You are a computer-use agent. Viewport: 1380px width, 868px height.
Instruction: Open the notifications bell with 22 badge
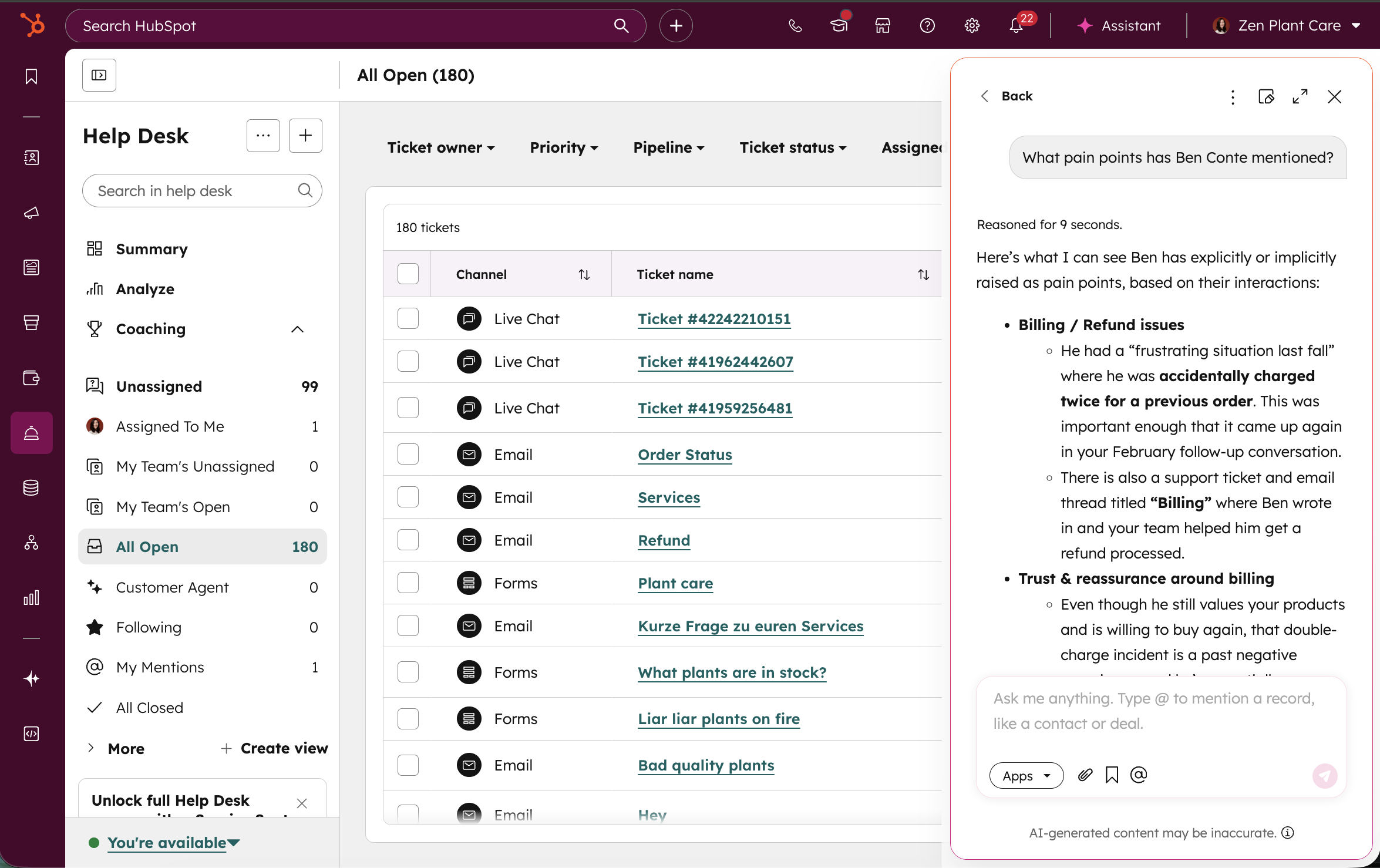click(1017, 26)
